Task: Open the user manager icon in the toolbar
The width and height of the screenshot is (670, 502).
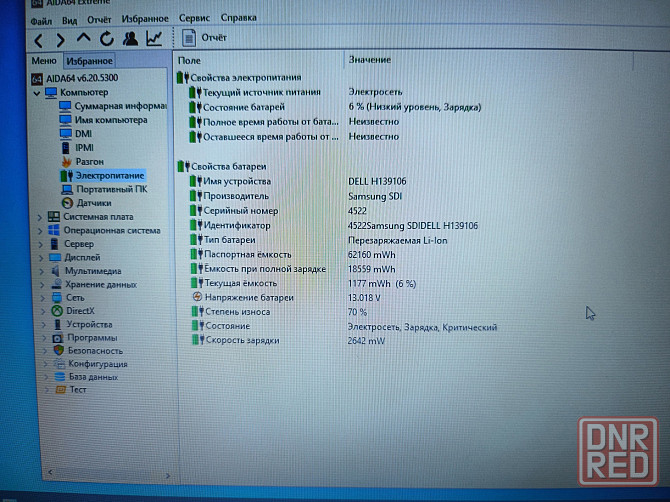Action: [130, 38]
